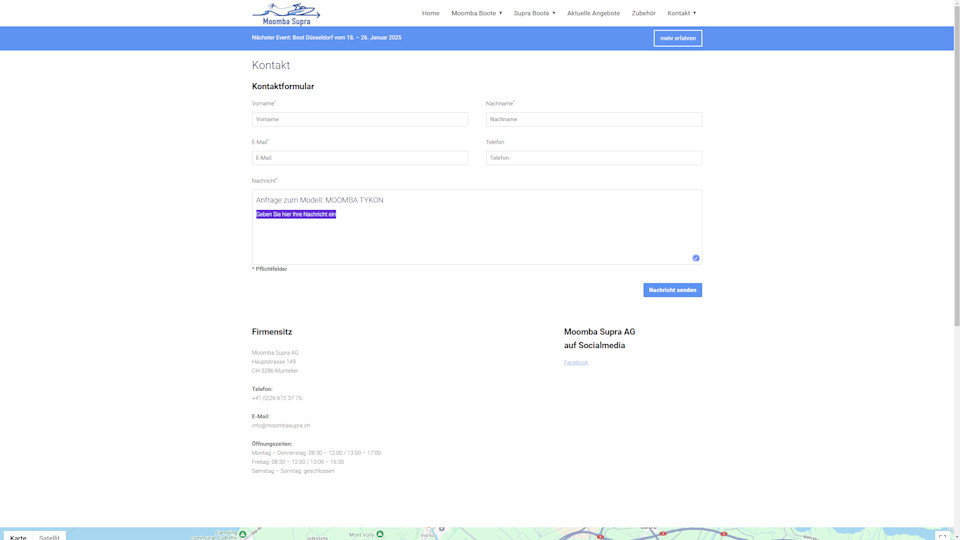The image size is (960, 540).
Task: Click the Freitag opening hours line
Action: [298, 462]
